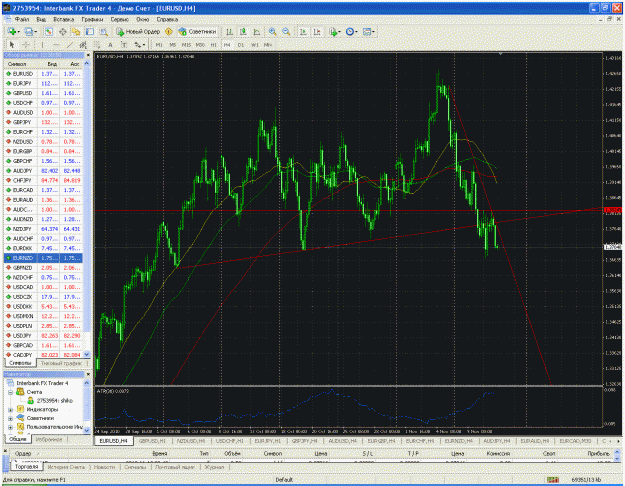Image resolution: width=625 pixels, height=486 pixels.
Task: Click connection status bars in status bar
Action: click(552, 480)
